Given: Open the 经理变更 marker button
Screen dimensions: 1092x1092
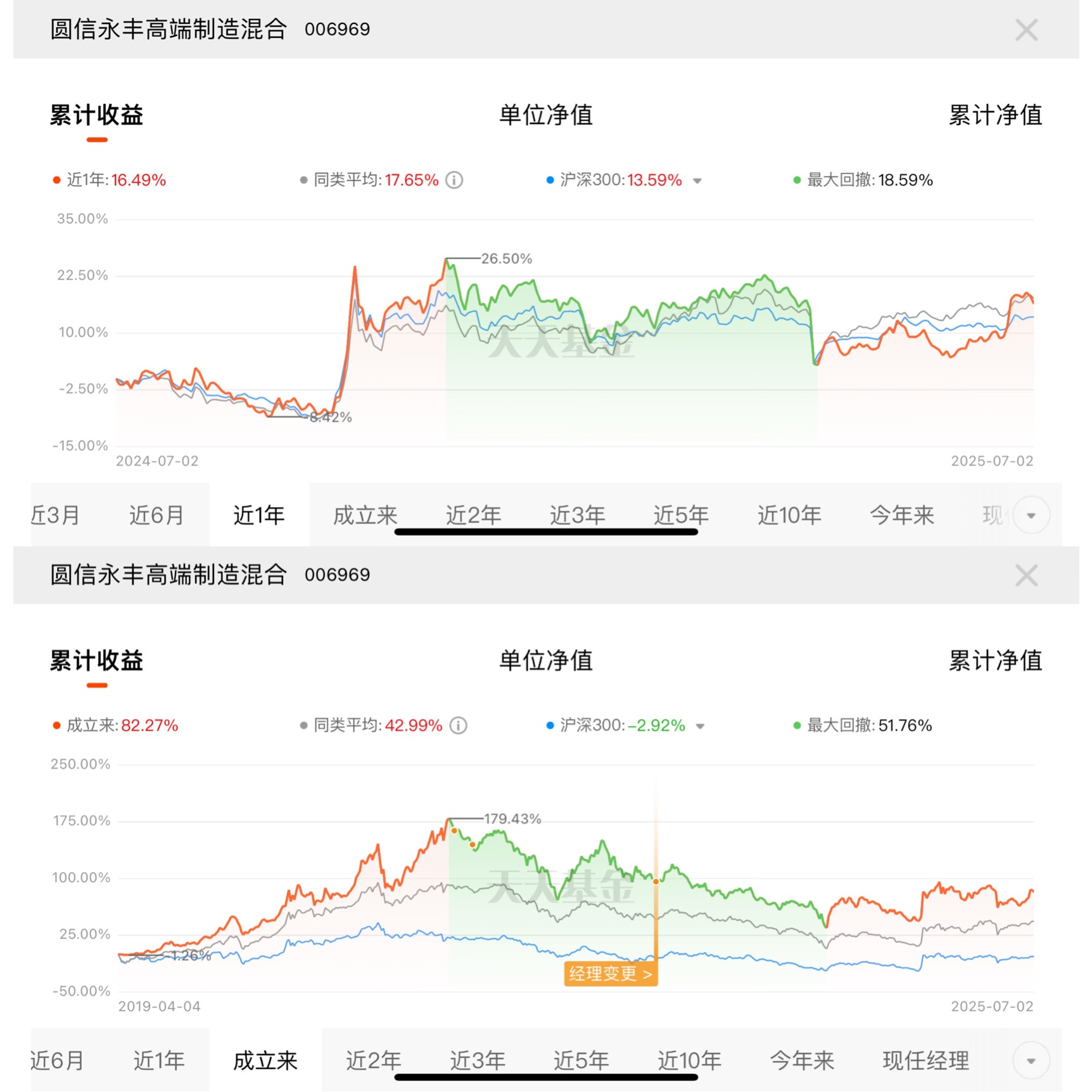Looking at the screenshot, I should click(x=611, y=974).
